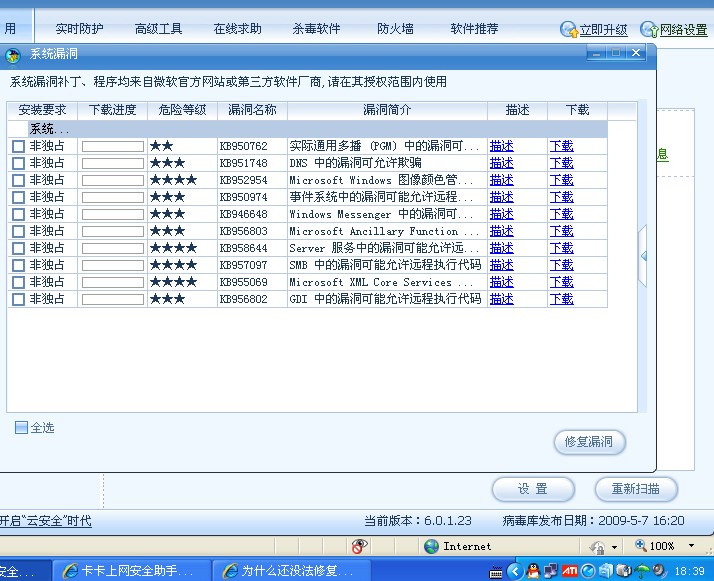Tick the checkbox for KB946648
Screen dimensions: 714x581
point(18,214)
